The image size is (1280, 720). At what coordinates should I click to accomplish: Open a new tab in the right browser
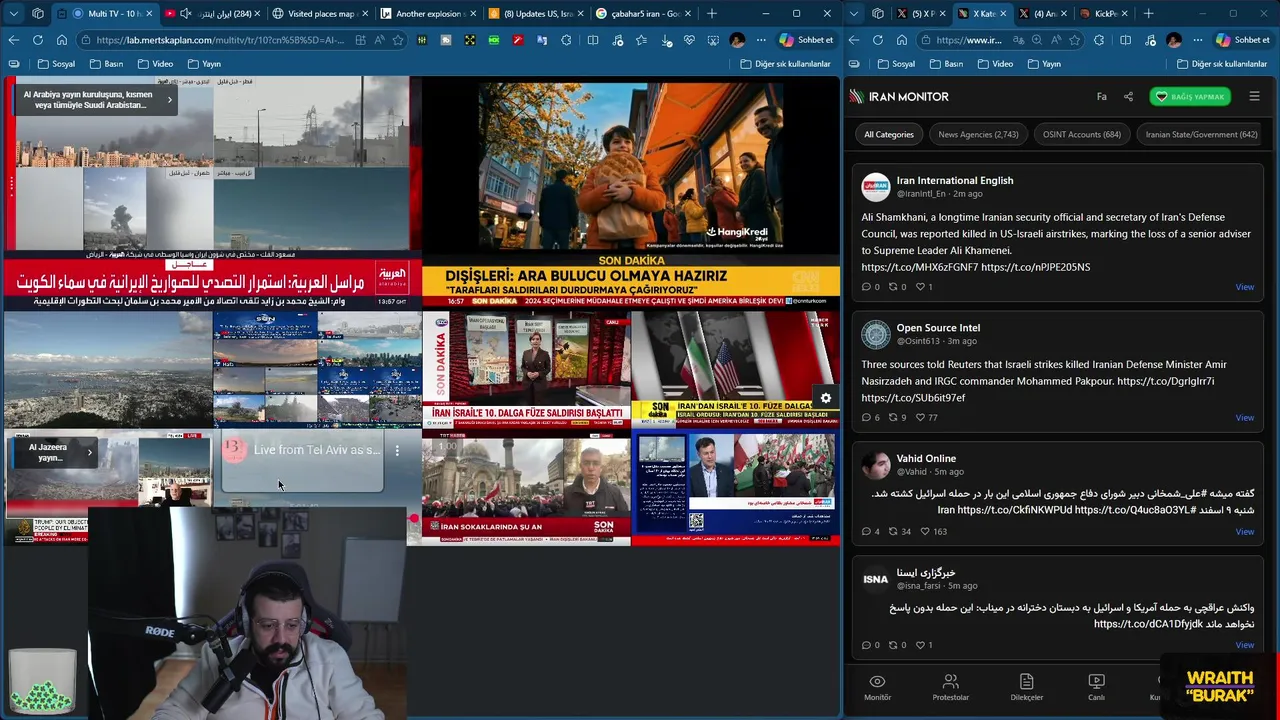tap(1148, 14)
